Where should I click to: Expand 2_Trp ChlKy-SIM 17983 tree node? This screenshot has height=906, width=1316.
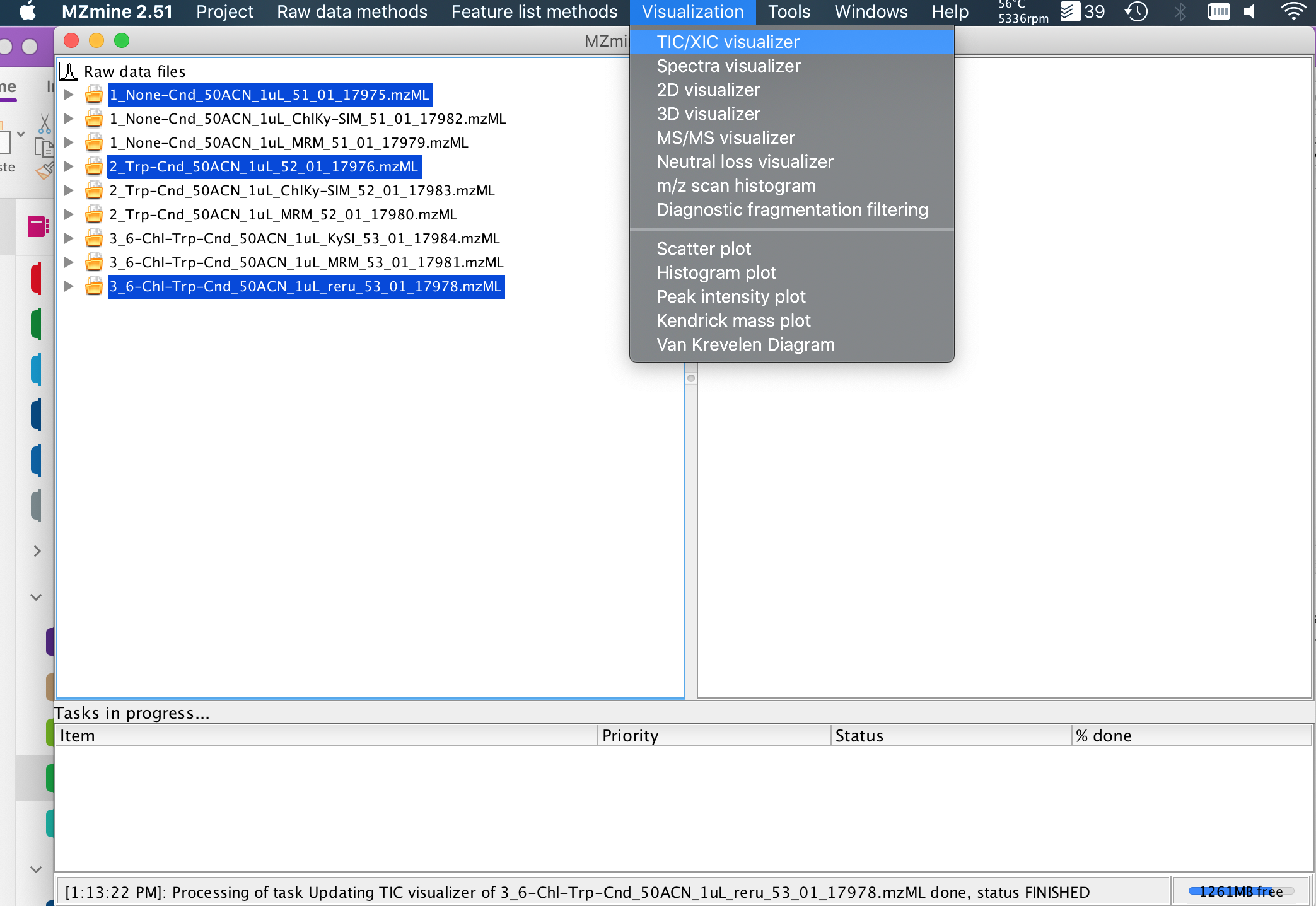pos(69,190)
